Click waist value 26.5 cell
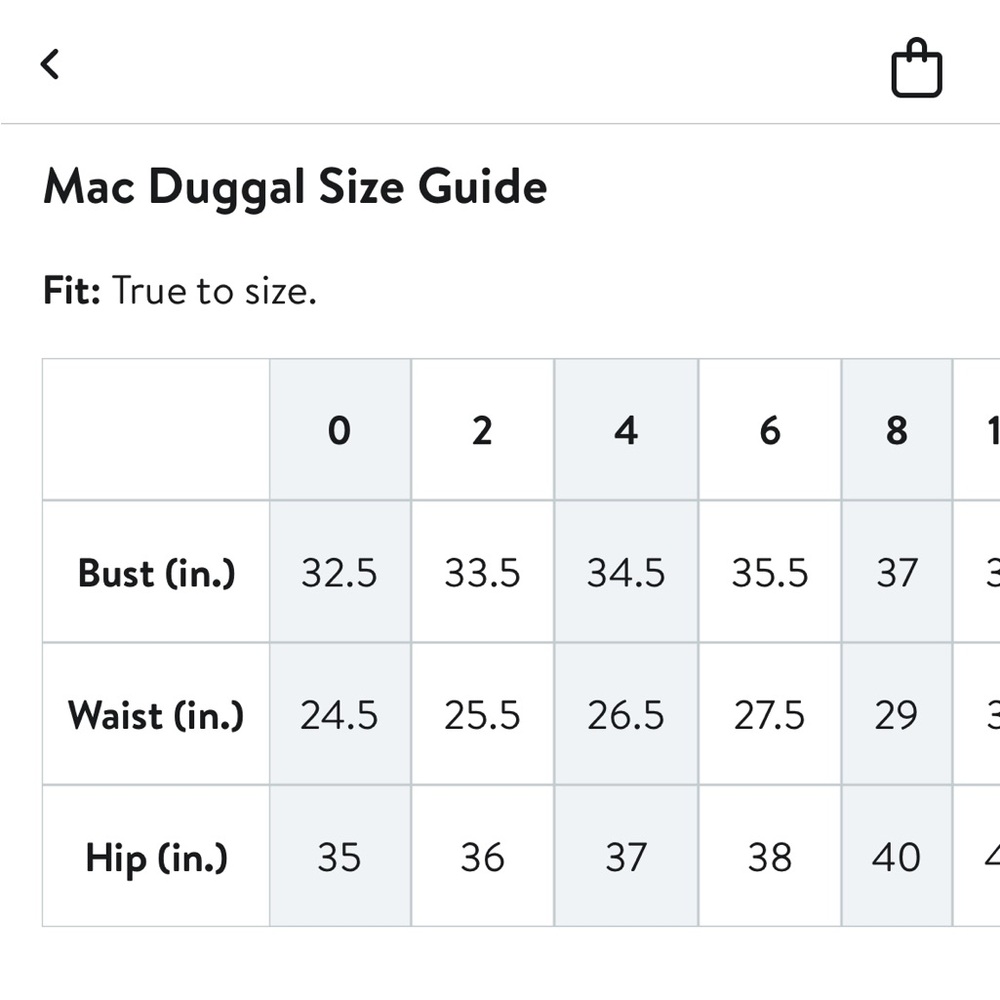Screen dimensions: 1000x1000 (626, 714)
